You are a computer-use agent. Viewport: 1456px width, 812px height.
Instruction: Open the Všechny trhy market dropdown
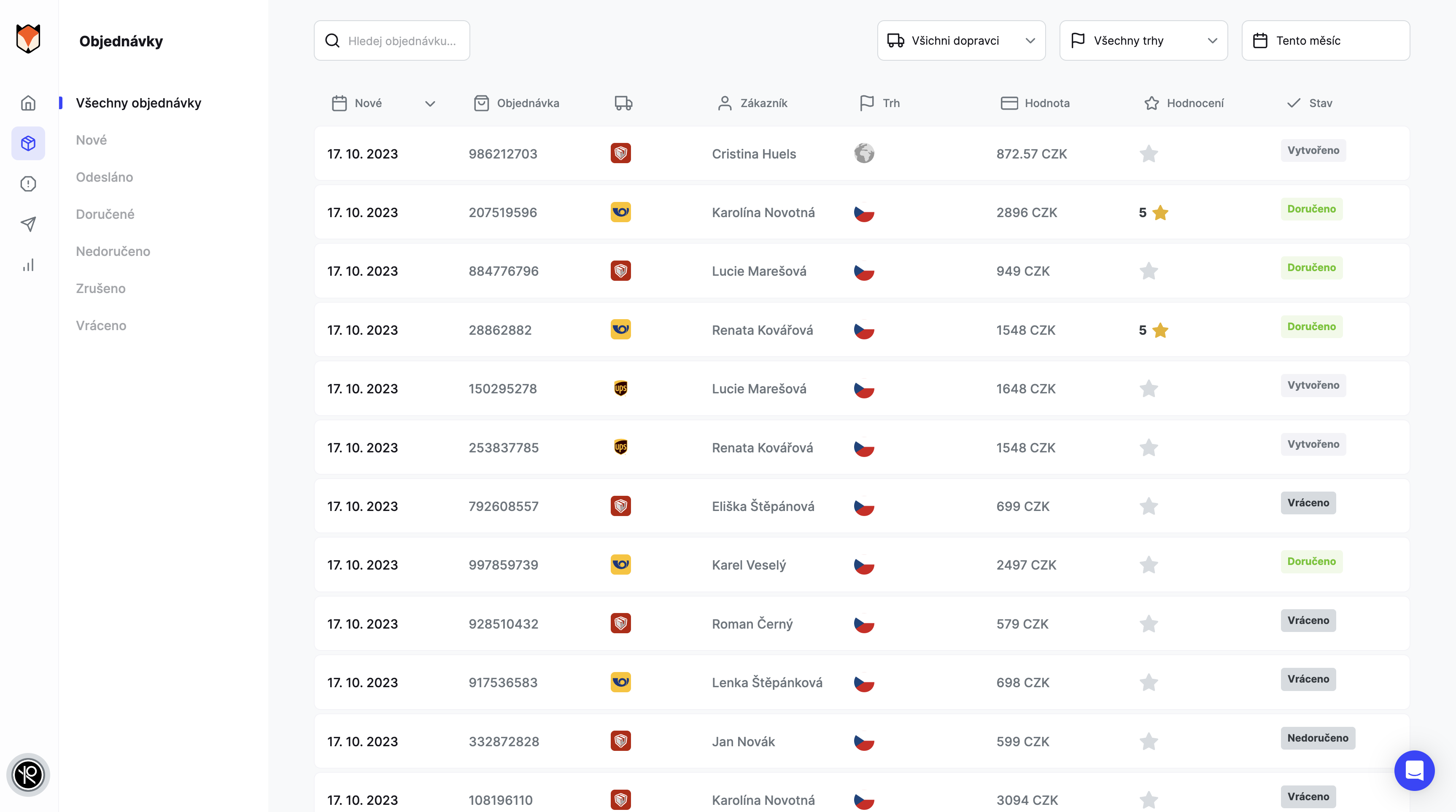[1143, 41]
